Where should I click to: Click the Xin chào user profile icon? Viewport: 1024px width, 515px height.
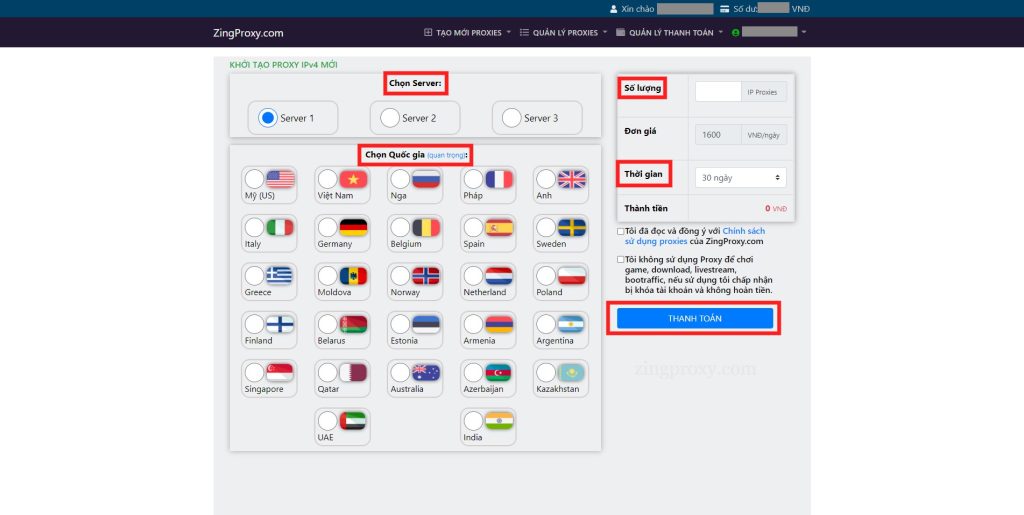[613, 9]
